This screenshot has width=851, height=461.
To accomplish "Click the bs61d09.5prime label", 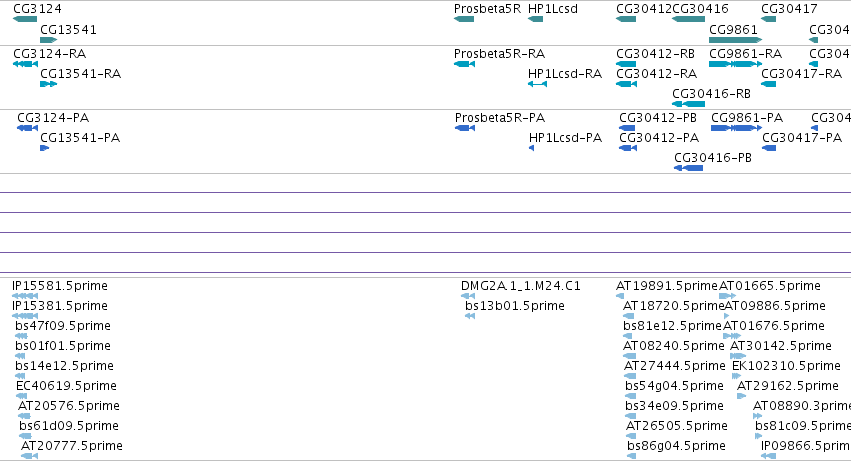I will click(x=69, y=426).
